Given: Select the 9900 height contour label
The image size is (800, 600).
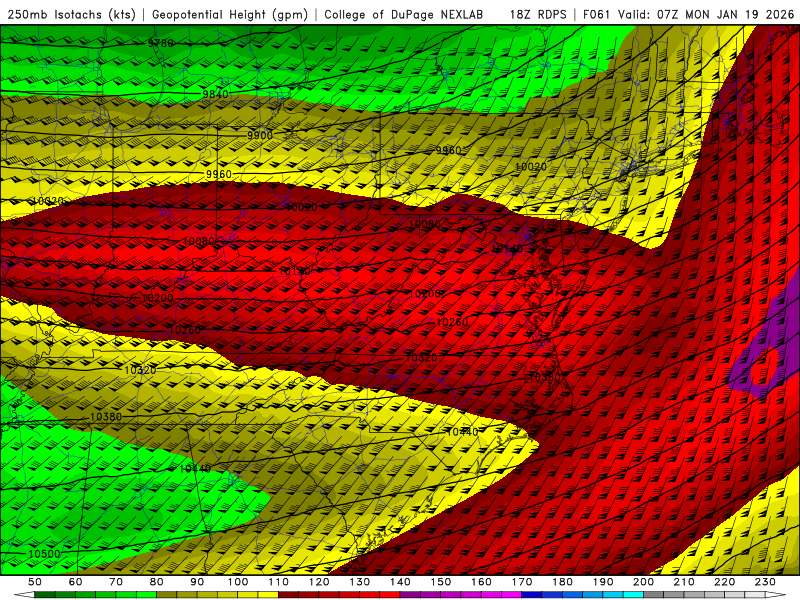Looking at the screenshot, I should (260, 135).
